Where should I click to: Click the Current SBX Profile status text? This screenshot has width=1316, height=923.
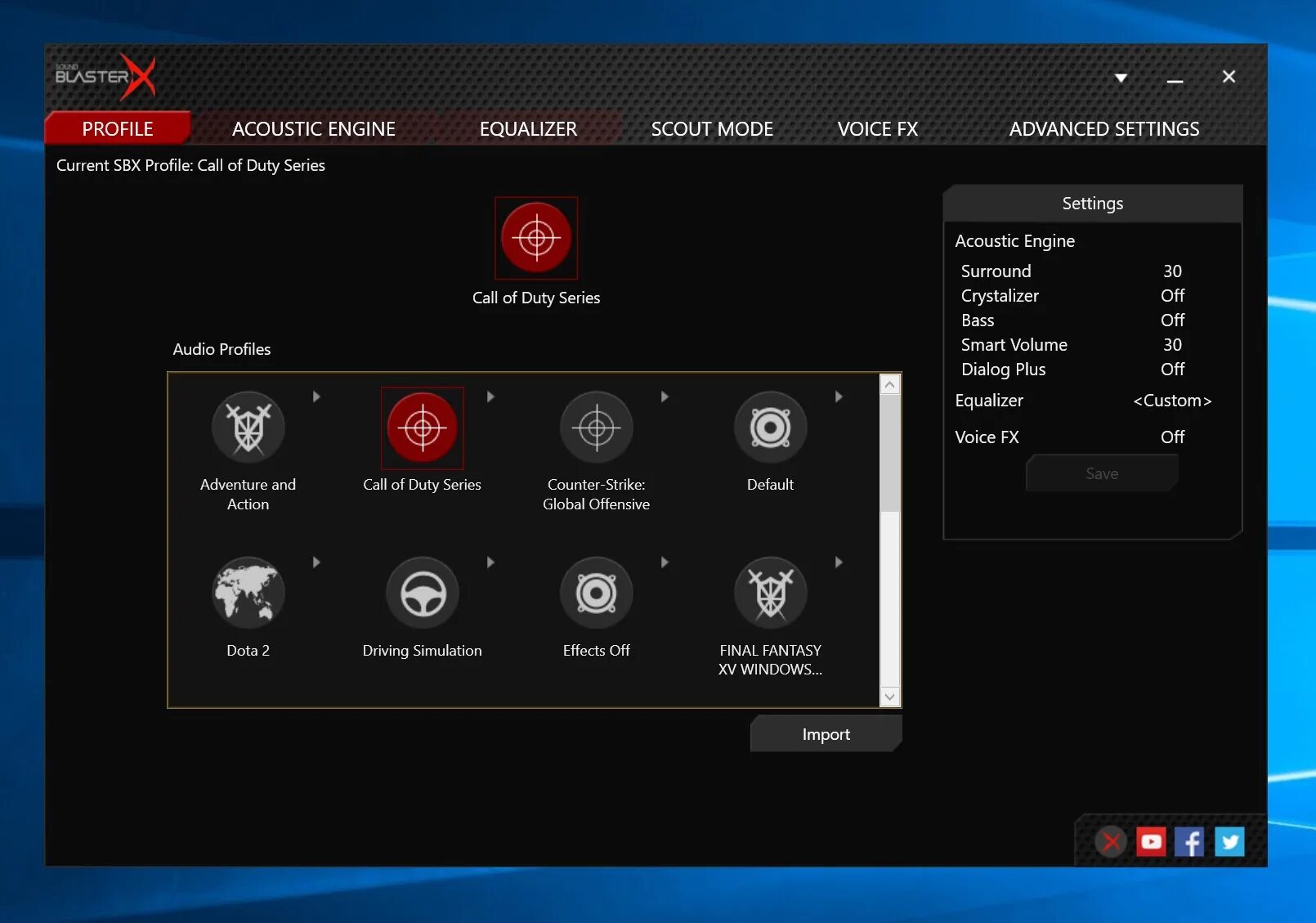click(190, 165)
